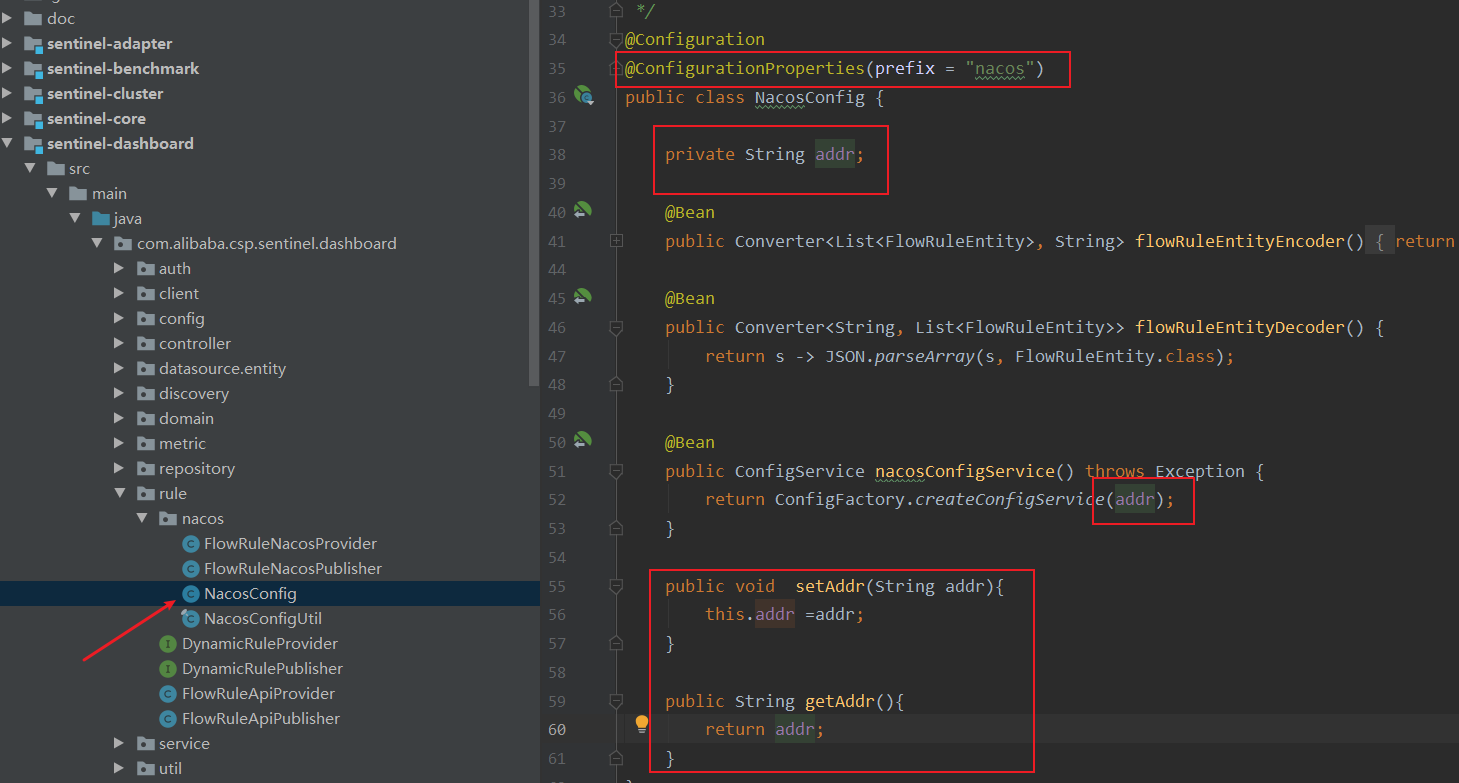Click the auth package folder icon
1459x783 pixels.
146,269
